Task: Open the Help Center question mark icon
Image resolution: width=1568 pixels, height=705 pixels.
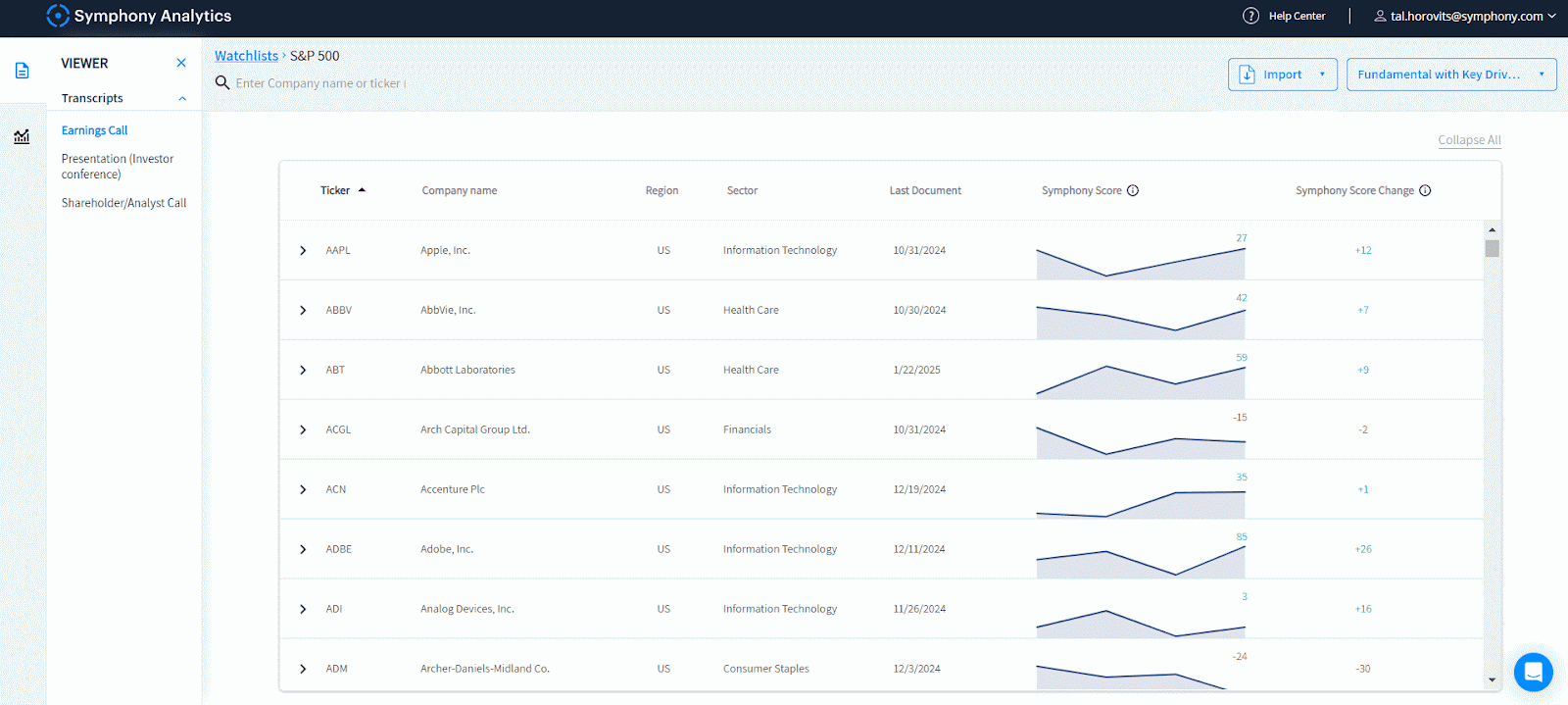Action: tap(1250, 16)
